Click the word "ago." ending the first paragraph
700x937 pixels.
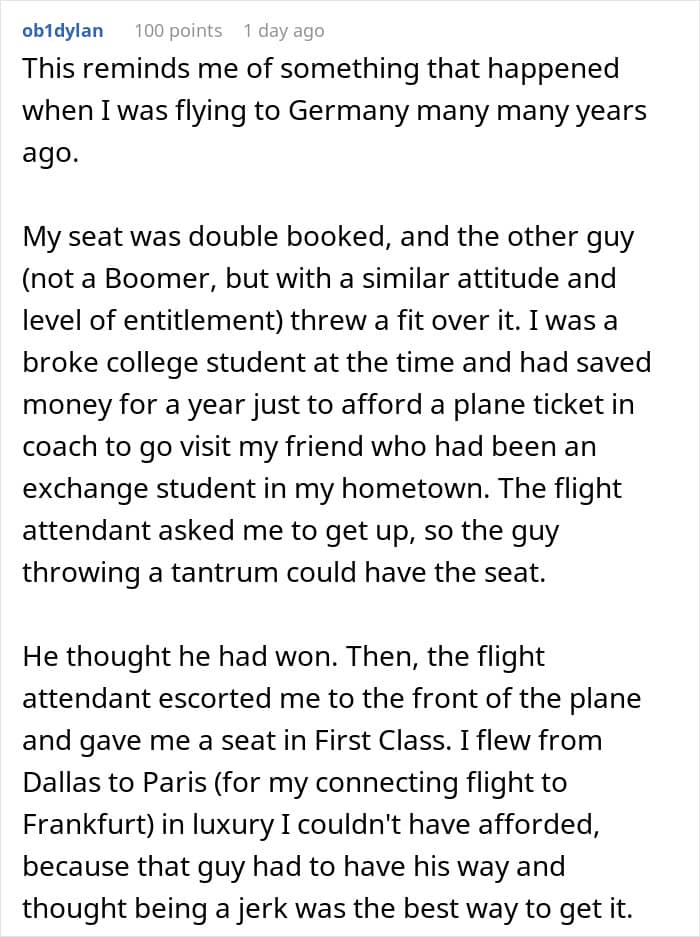[49, 153]
